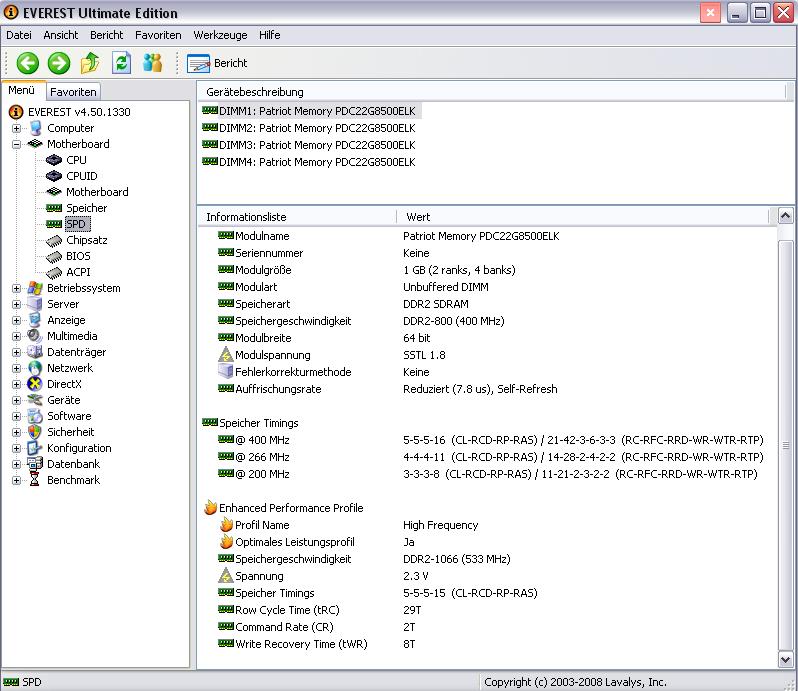Viewport: 798px width, 691px height.
Task: Select the CPU chip icon in tree
Action: tap(53, 160)
